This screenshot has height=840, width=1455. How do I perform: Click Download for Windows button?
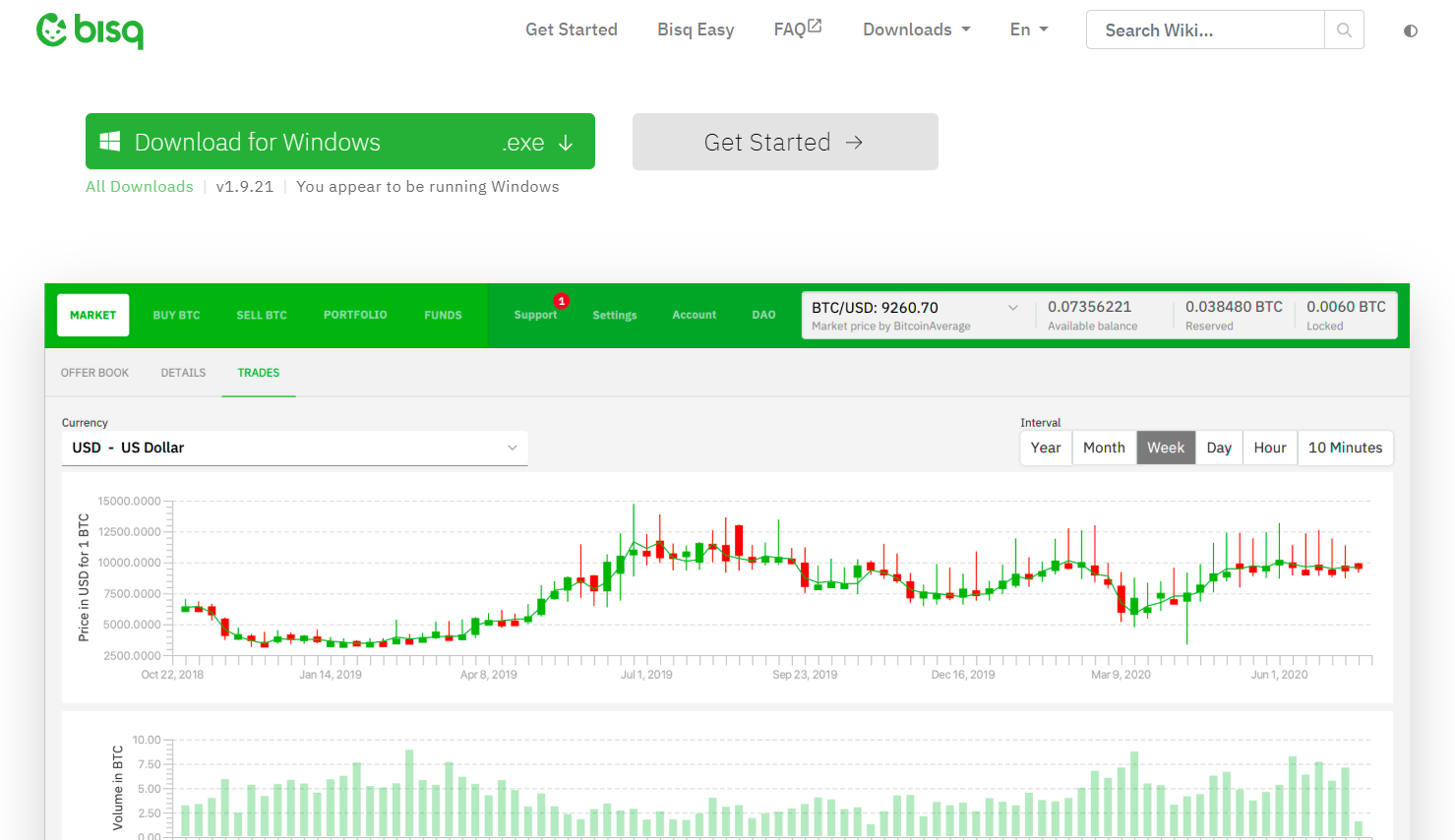pos(340,142)
